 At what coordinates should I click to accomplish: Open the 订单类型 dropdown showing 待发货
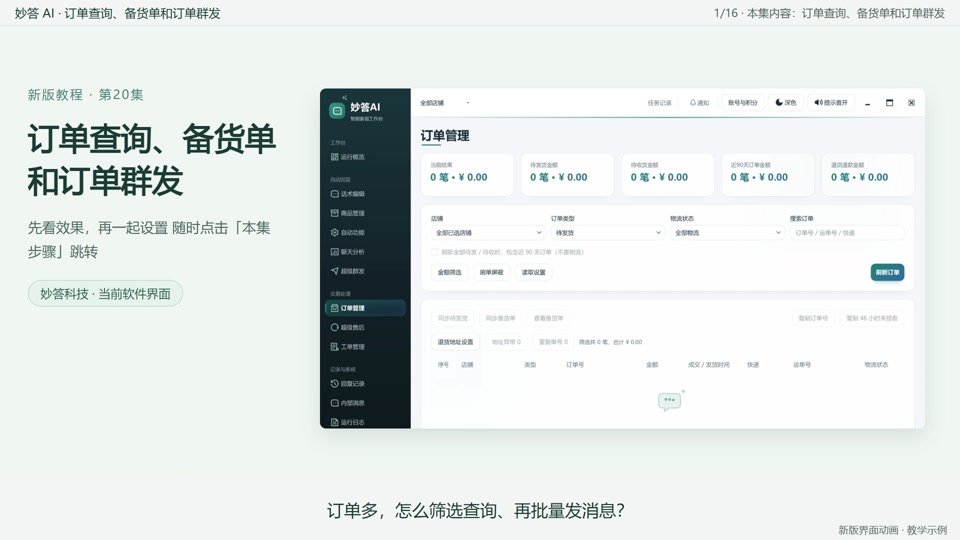click(607, 233)
